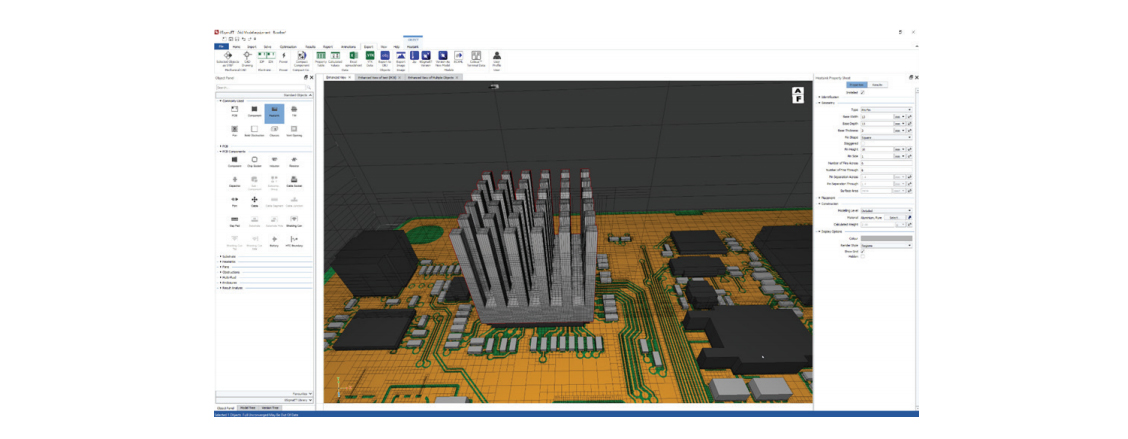Switch to the Home ribbon tab

(237, 47)
